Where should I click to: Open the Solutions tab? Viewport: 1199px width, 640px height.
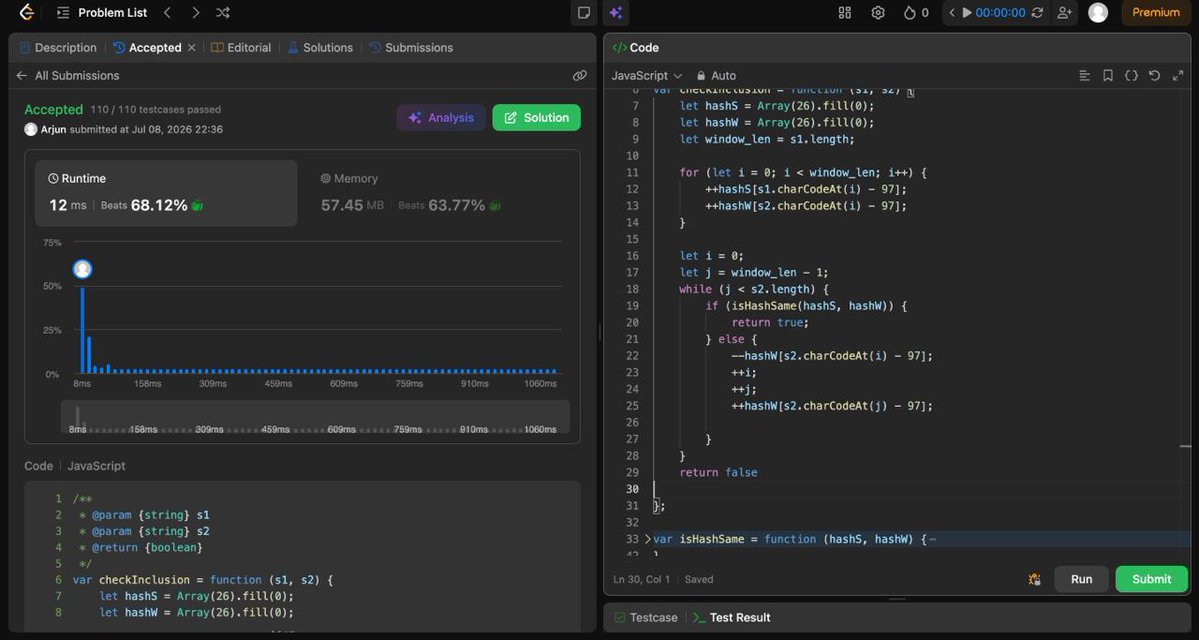(320, 47)
